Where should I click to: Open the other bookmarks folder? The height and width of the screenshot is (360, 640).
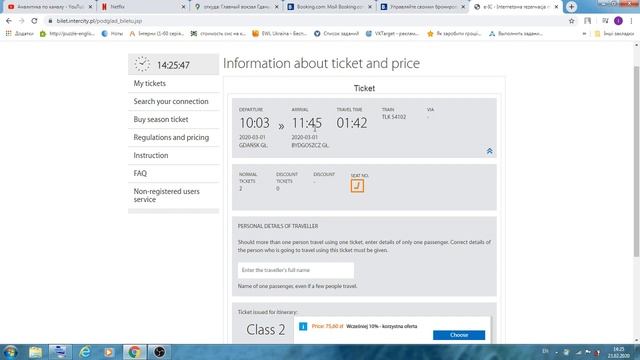[614, 34]
